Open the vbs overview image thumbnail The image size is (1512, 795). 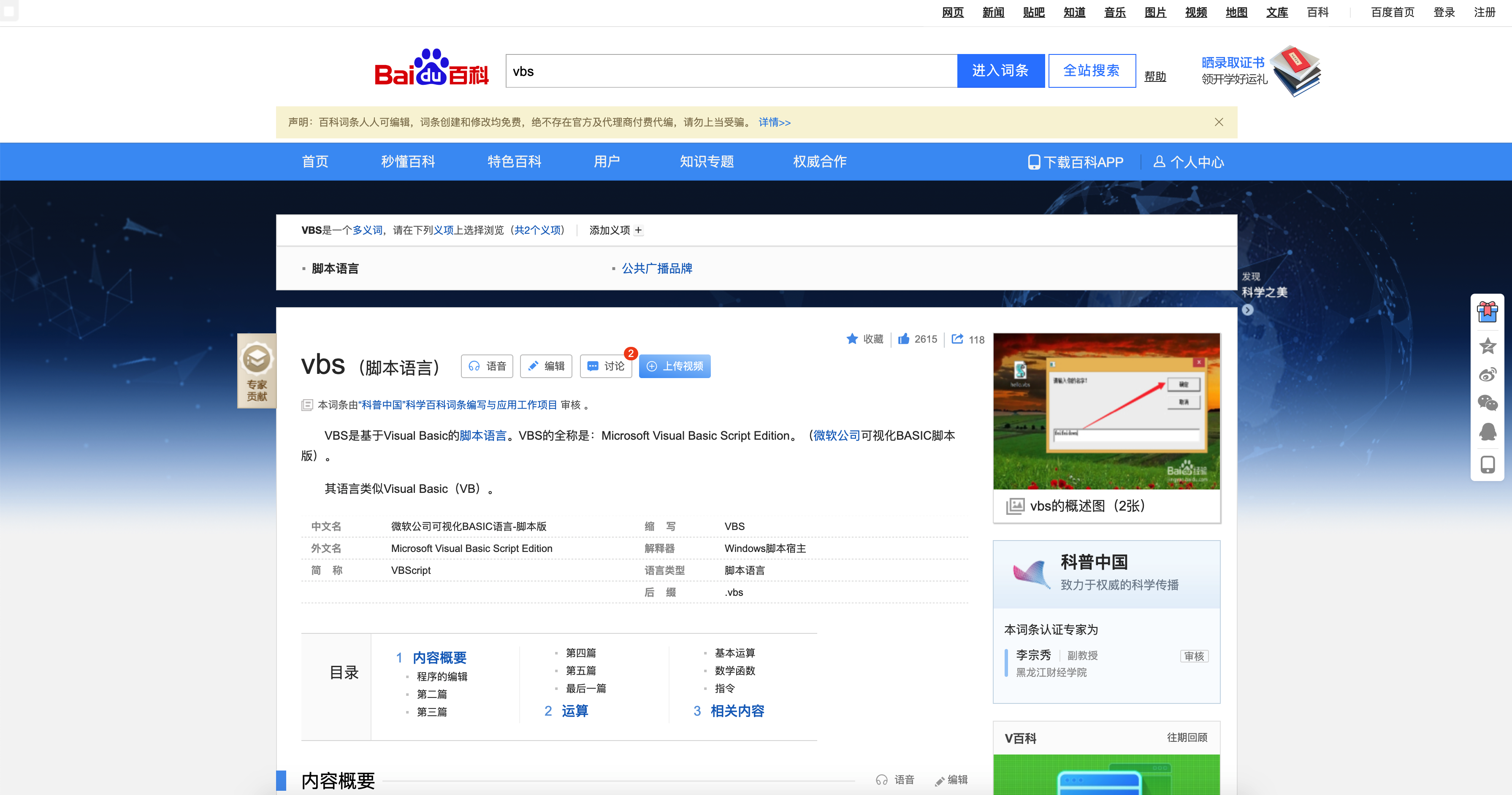click(1106, 411)
